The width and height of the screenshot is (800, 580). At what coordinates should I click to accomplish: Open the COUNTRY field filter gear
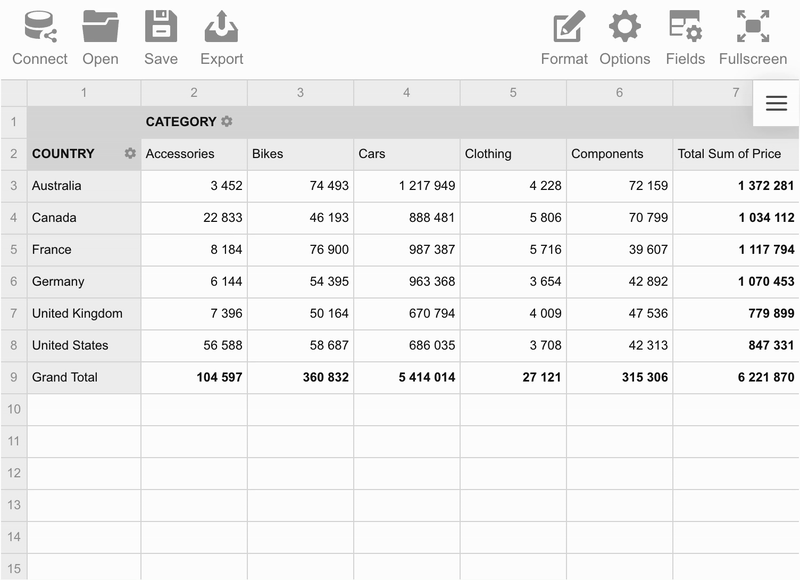coord(130,153)
